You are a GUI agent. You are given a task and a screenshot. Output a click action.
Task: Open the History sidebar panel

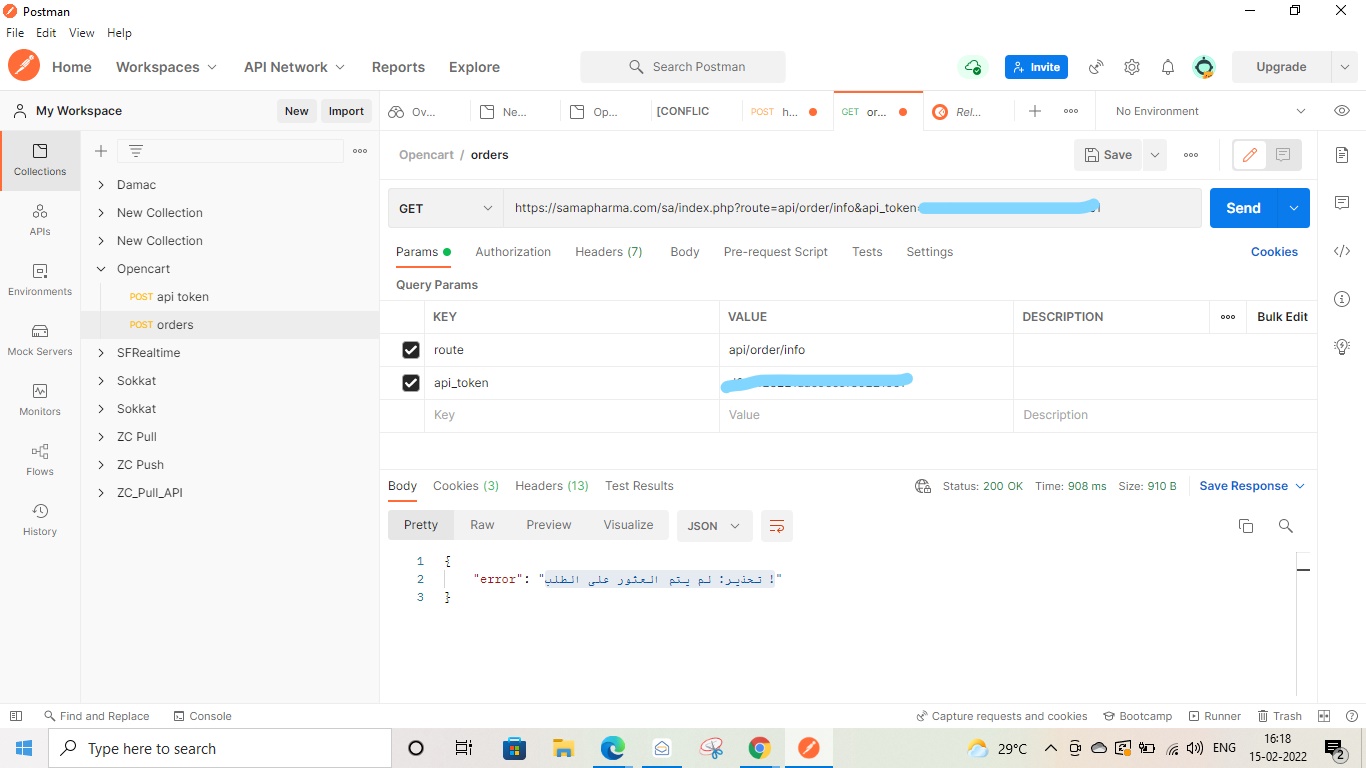(40, 520)
